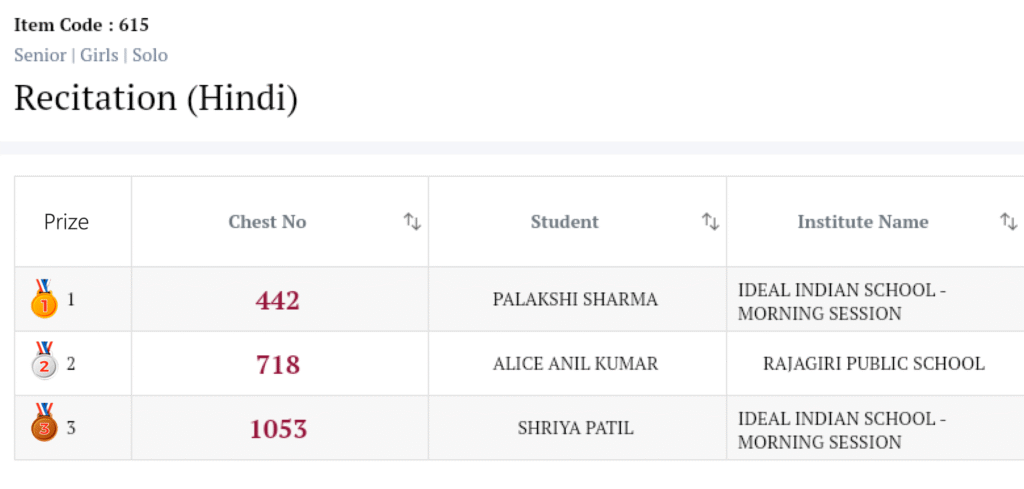This screenshot has height=489, width=1024.
Task: Select chest number 442
Action: pos(278,300)
